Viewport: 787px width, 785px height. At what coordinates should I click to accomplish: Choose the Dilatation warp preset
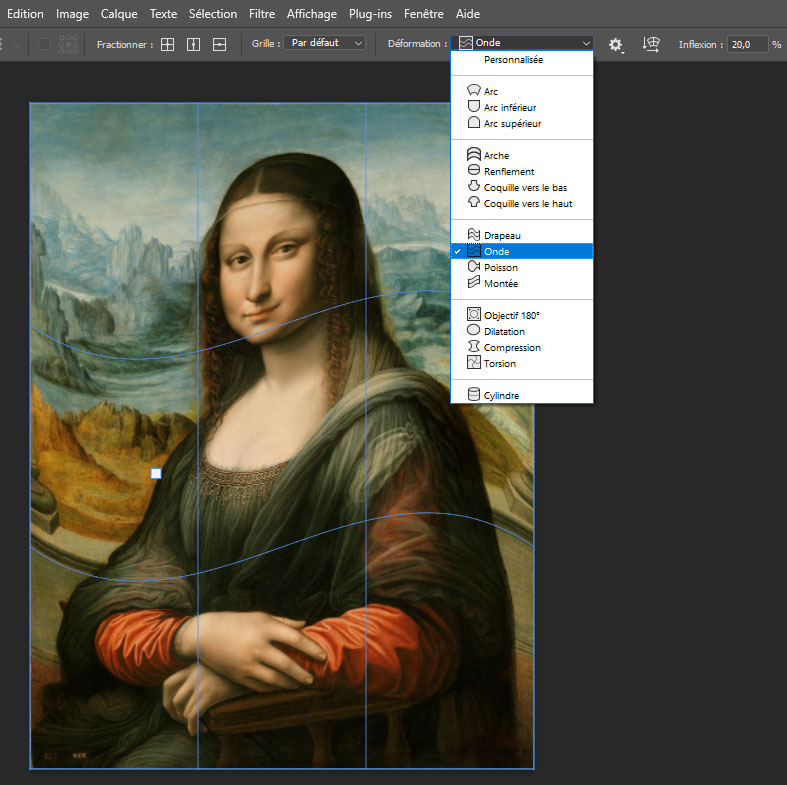(x=522, y=331)
